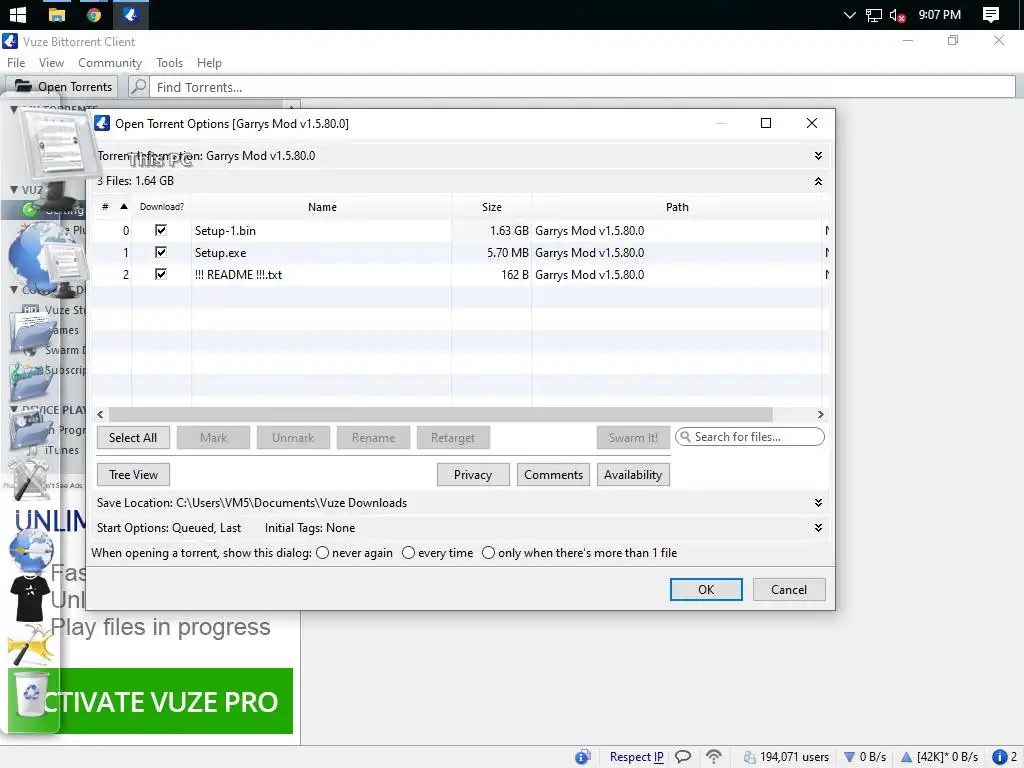1024x768 pixels.
Task: Select the 'every time' radio option
Action: (408, 552)
